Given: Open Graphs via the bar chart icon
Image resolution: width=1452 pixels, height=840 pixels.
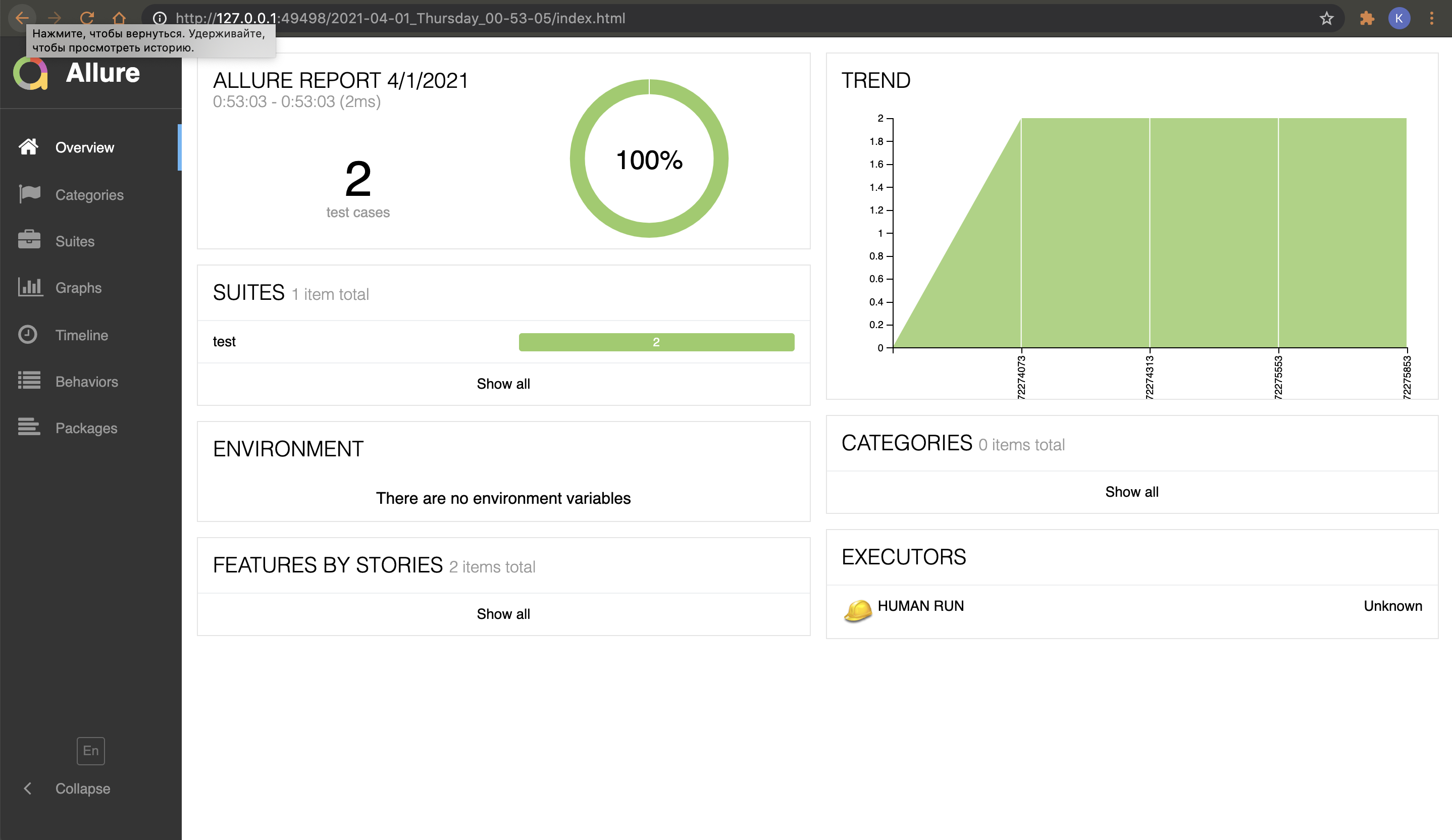Looking at the screenshot, I should tap(30, 287).
